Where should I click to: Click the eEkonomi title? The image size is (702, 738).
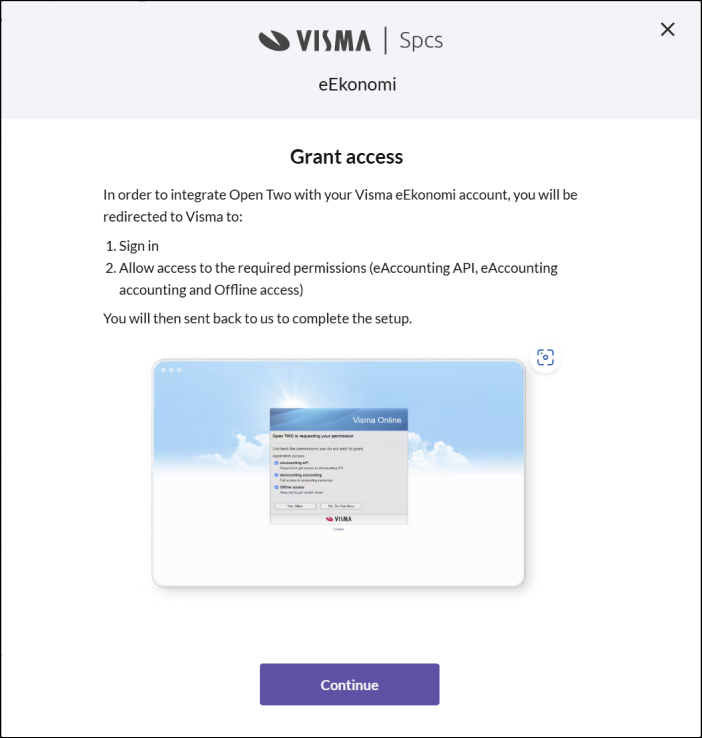357,85
